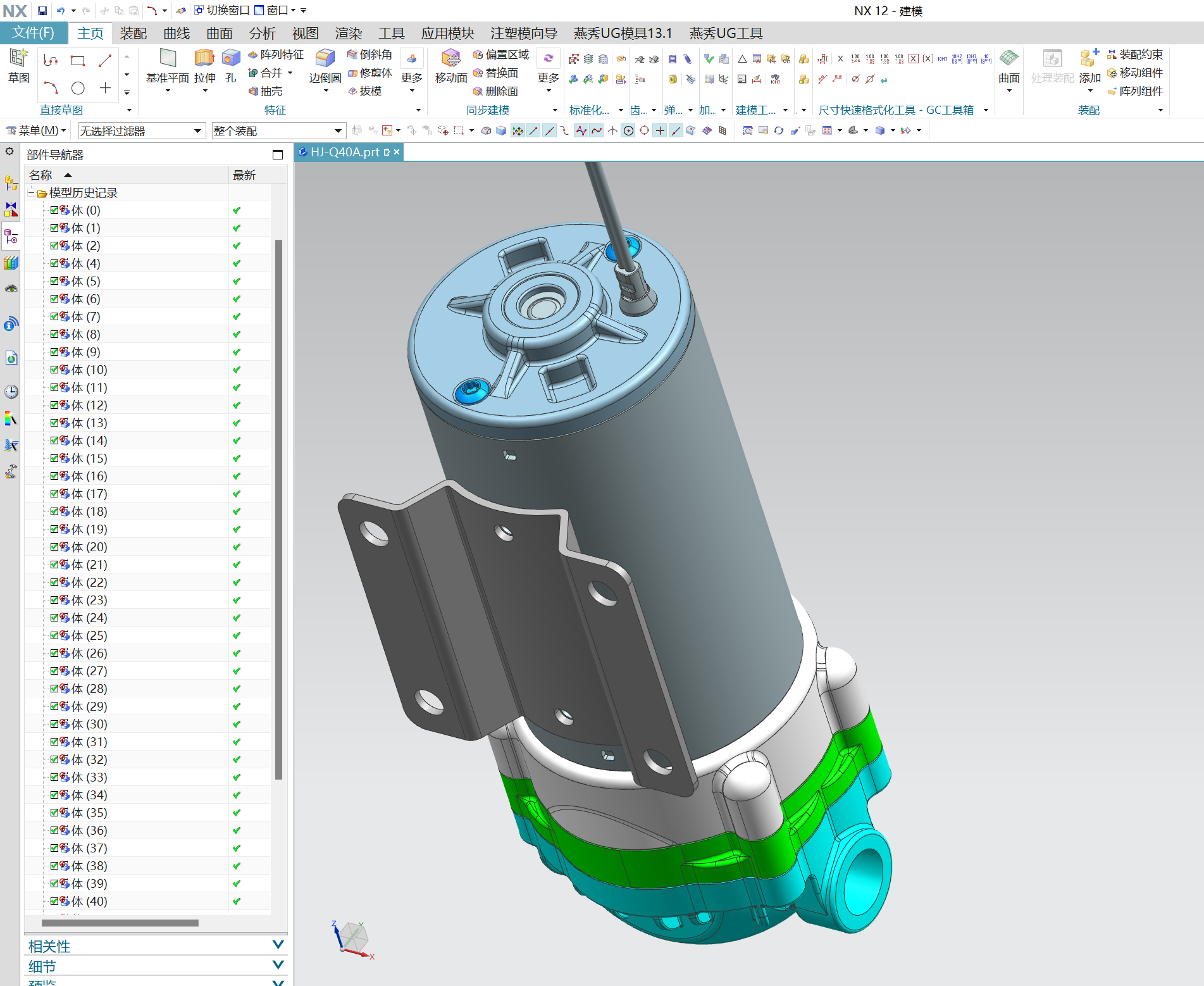Click the Offset Region (偏置区域) tool
The image size is (1204, 986).
501,54
